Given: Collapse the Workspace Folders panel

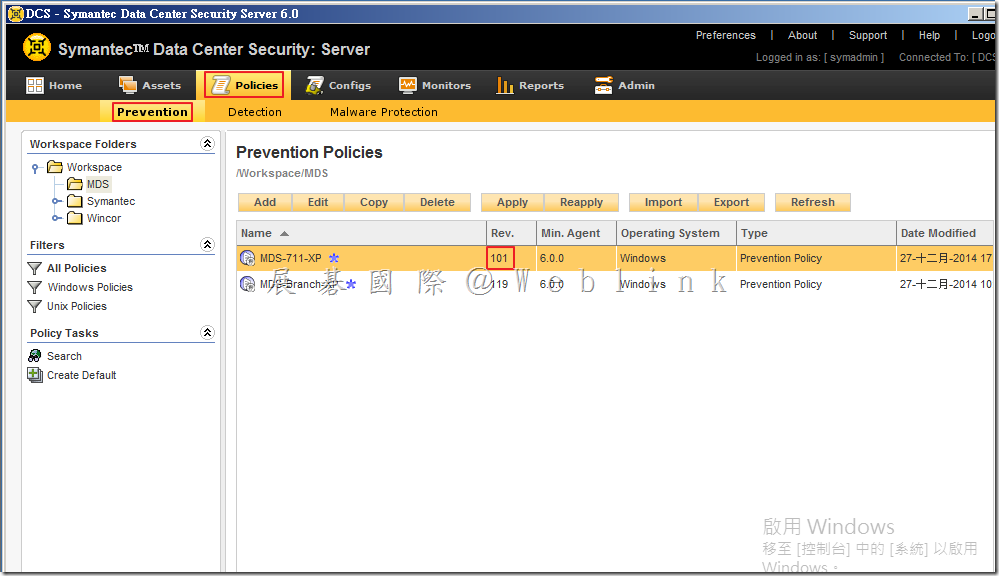Looking at the screenshot, I should point(207,143).
